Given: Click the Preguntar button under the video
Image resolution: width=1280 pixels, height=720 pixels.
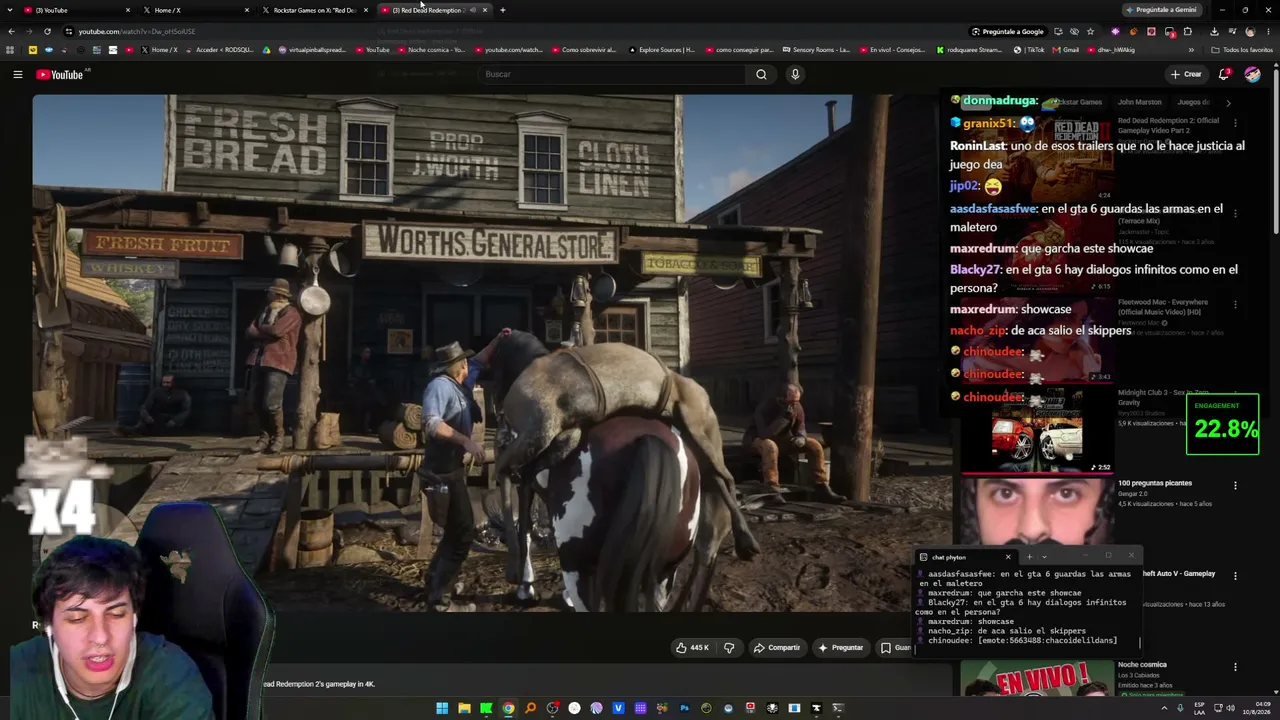Looking at the screenshot, I should pos(840,647).
